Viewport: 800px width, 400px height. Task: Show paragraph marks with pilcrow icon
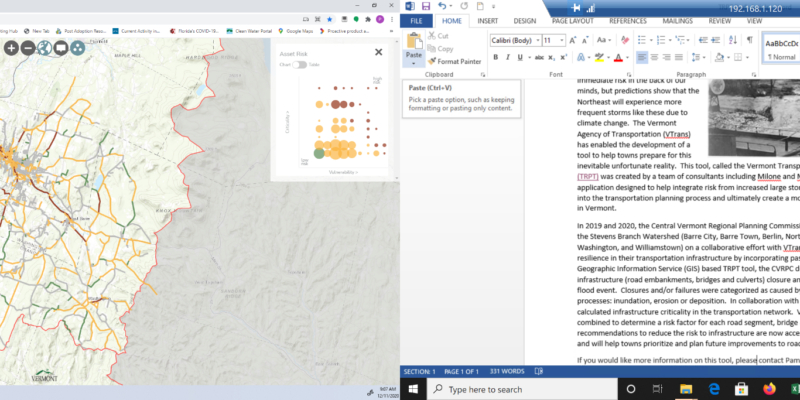tap(749, 40)
